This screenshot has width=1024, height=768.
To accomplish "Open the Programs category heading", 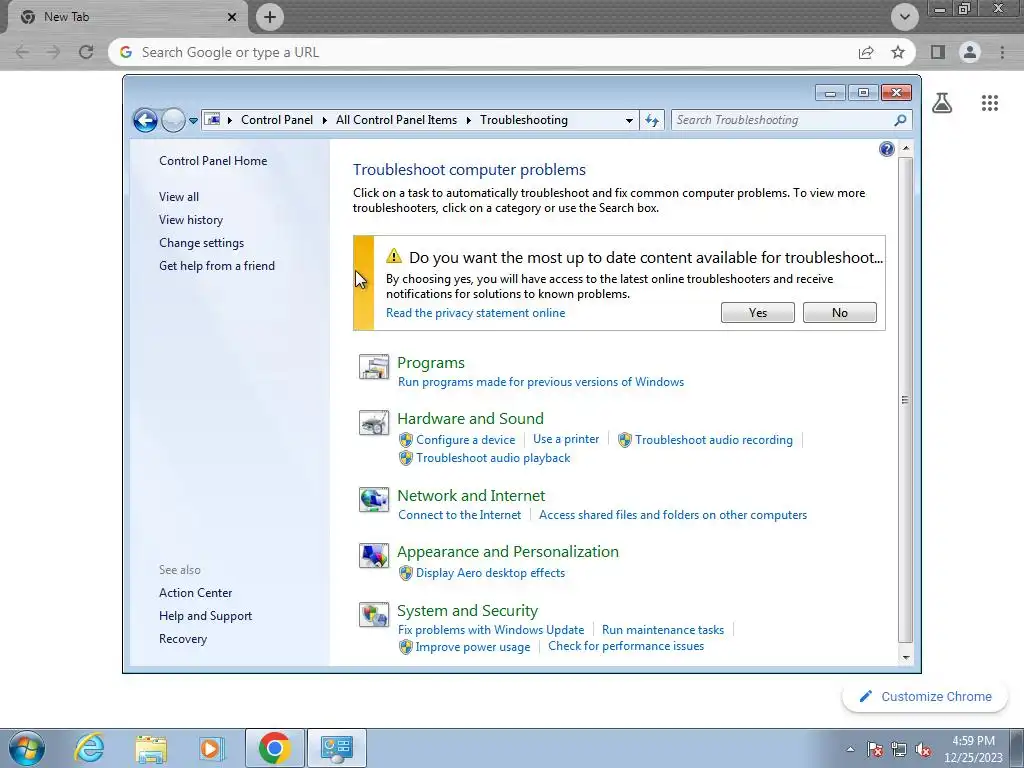I will [x=431, y=362].
